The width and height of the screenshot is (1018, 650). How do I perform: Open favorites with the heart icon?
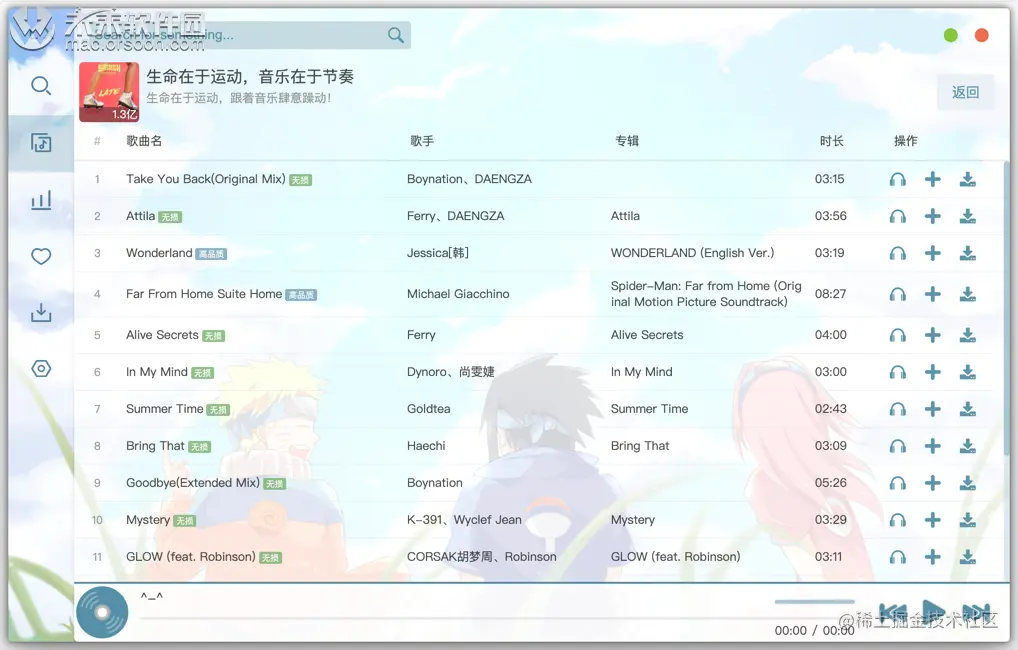(41, 256)
